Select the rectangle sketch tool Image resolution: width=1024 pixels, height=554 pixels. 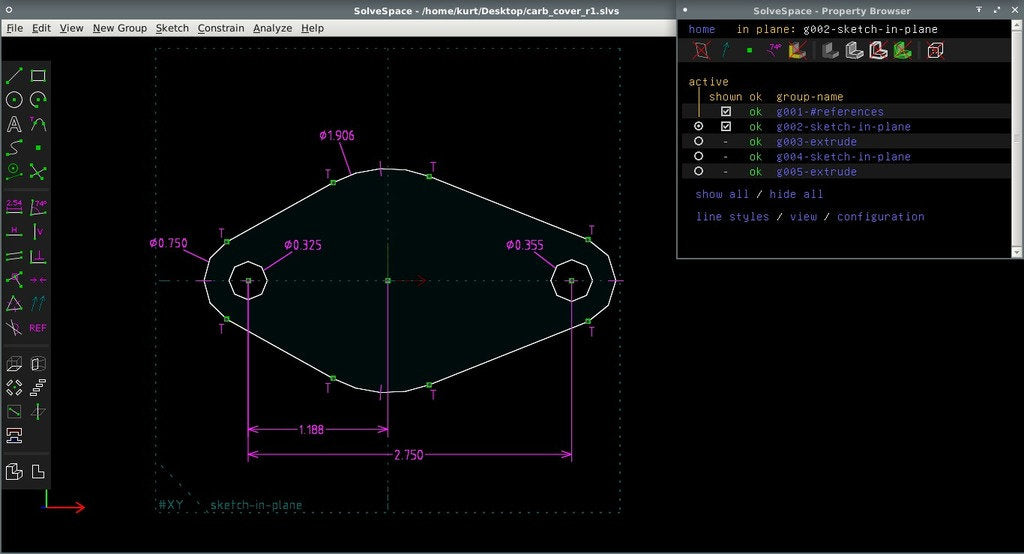[39, 76]
